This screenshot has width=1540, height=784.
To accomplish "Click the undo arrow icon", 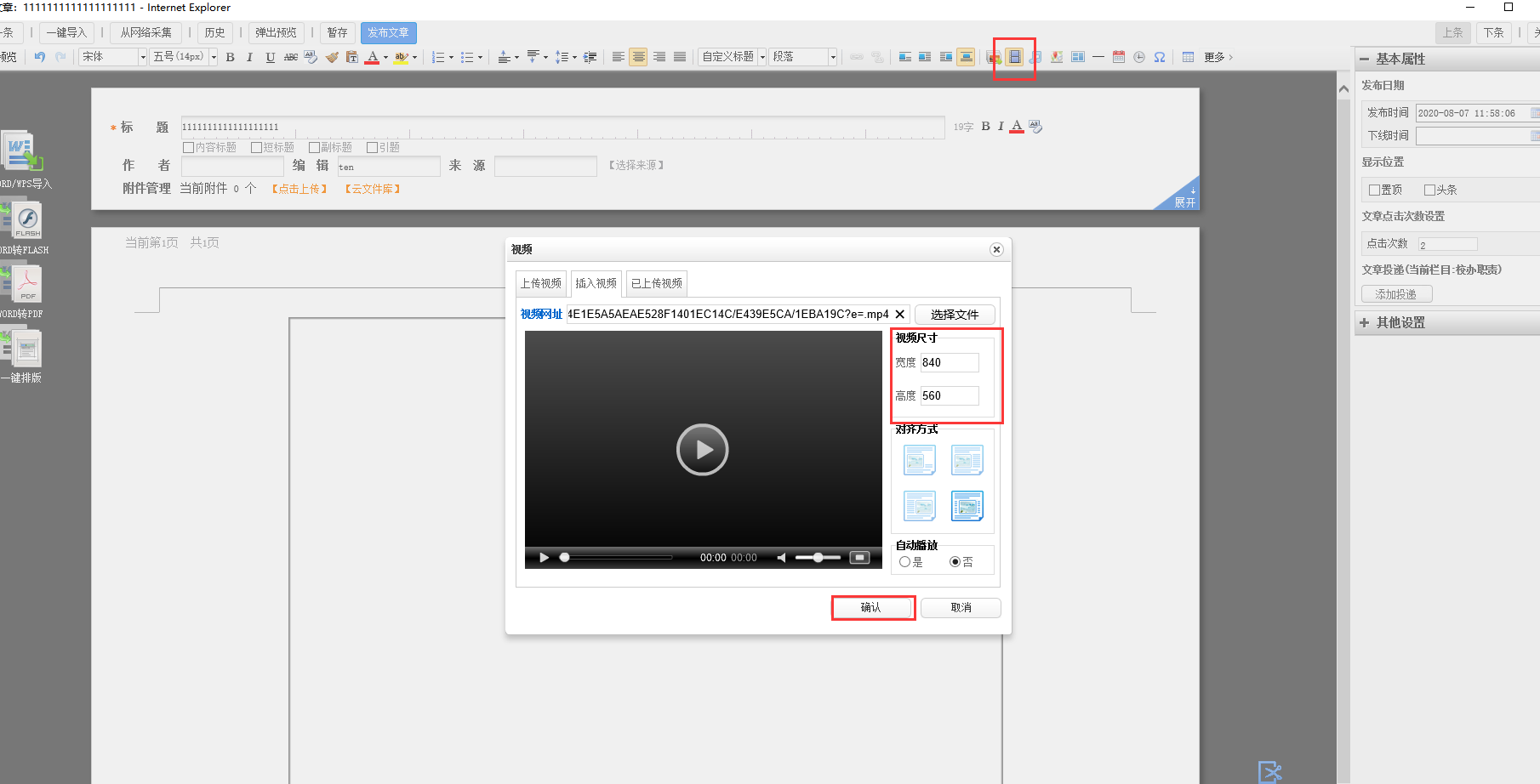I will click(x=39, y=57).
